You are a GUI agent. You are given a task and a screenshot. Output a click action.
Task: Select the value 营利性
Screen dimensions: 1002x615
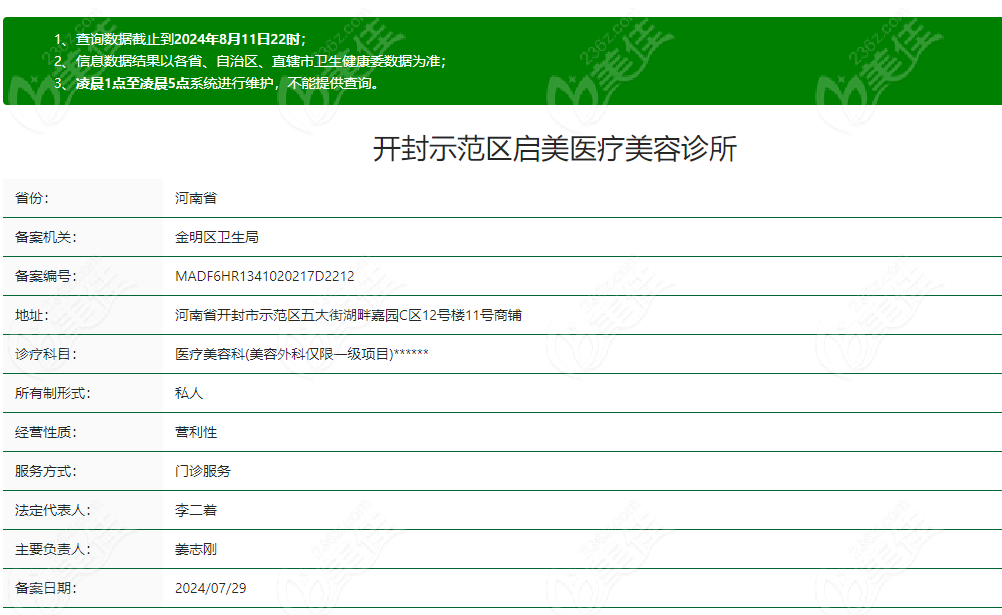[196, 432]
